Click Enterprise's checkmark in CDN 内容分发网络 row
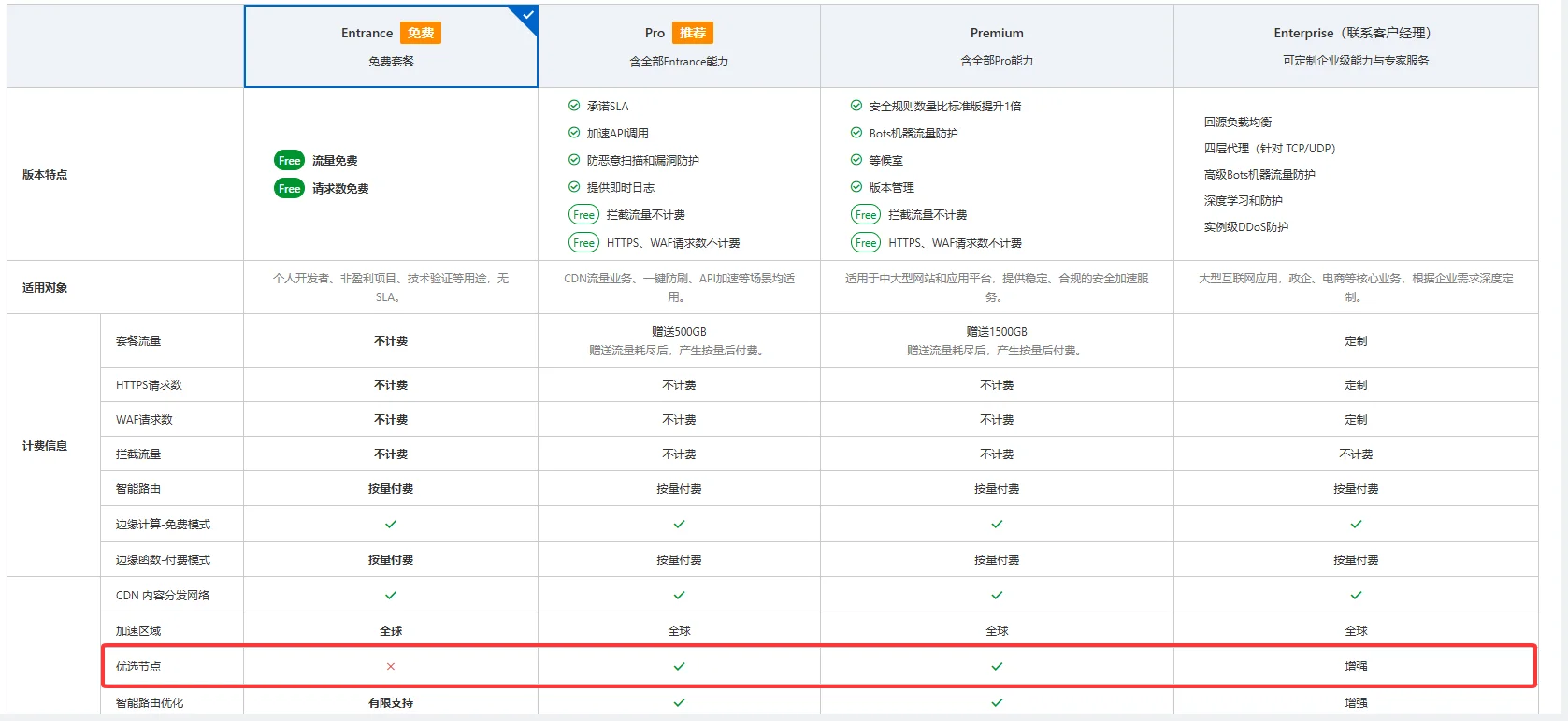1568x721 pixels. tap(1356, 596)
